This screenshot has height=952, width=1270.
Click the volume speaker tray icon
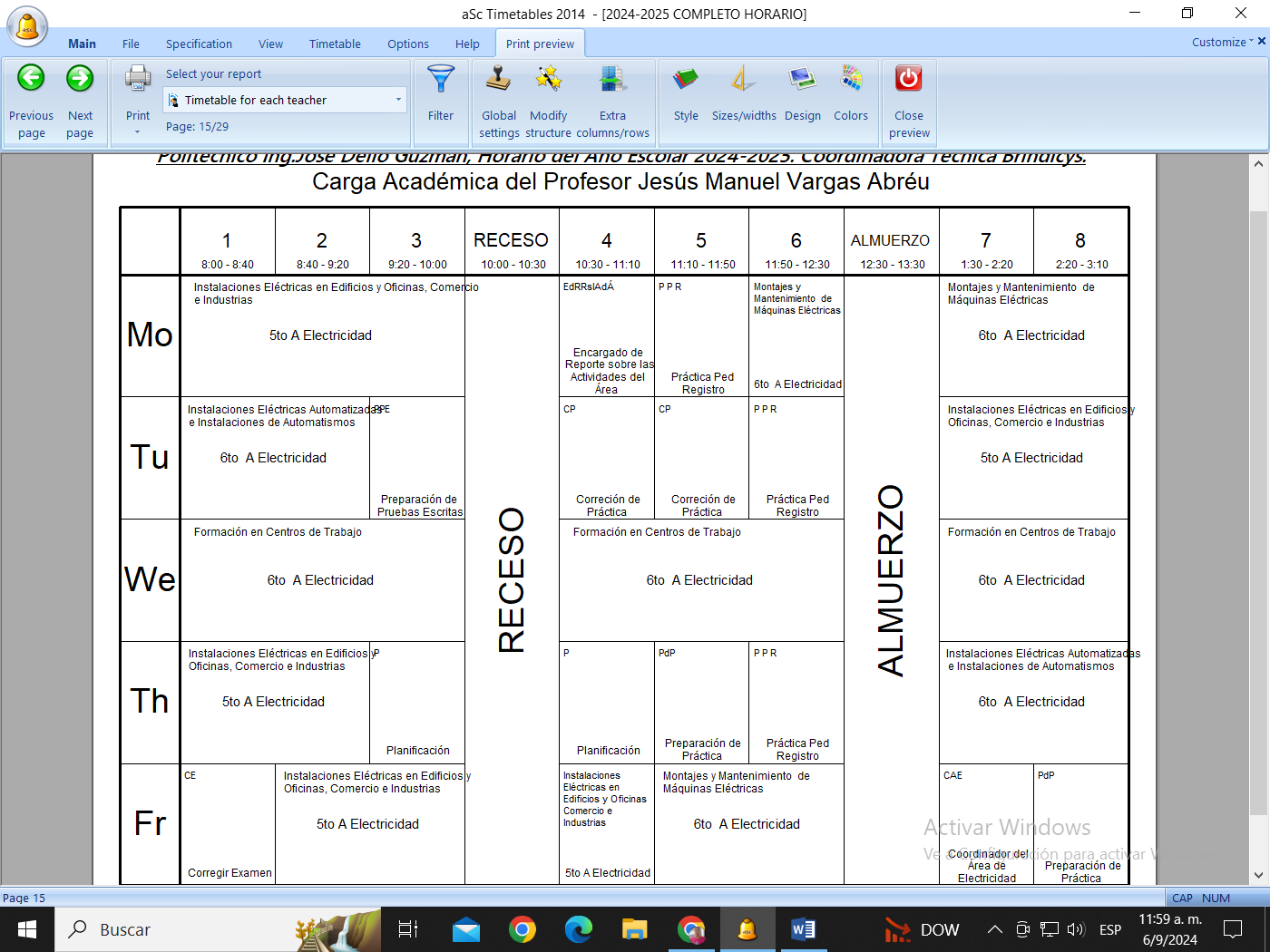tap(1076, 929)
